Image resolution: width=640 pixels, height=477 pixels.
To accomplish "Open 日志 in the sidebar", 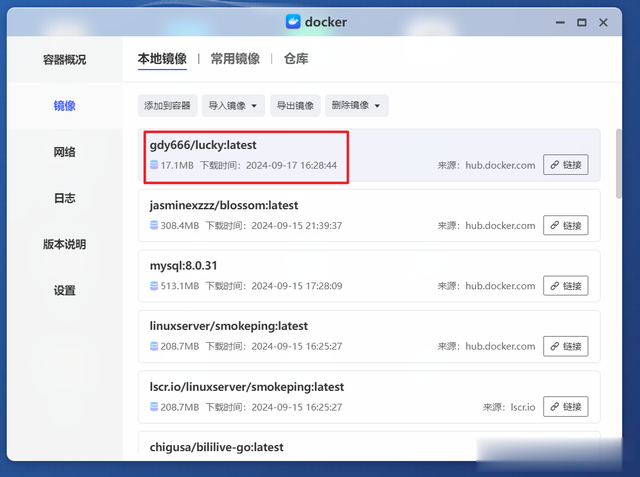I will tap(64, 198).
